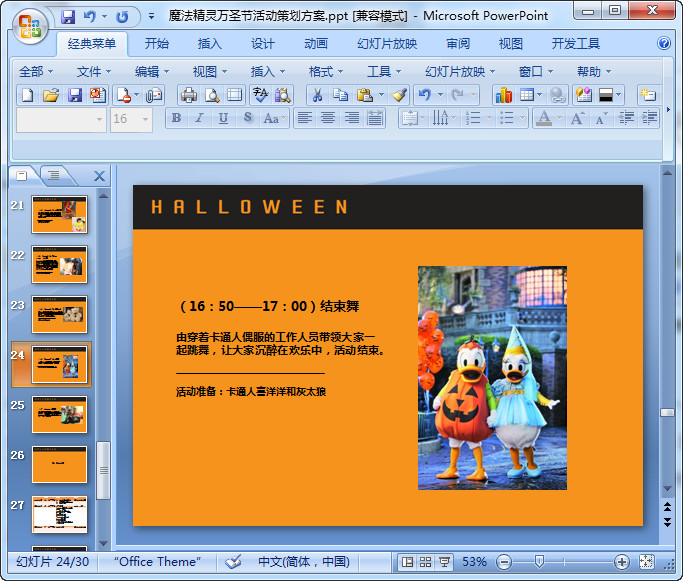Switch to the 审阅 ribbon tab
Image resolution: width=683 pixels, height=581 pixels.
pyautogui.click(x=458, y=44)
